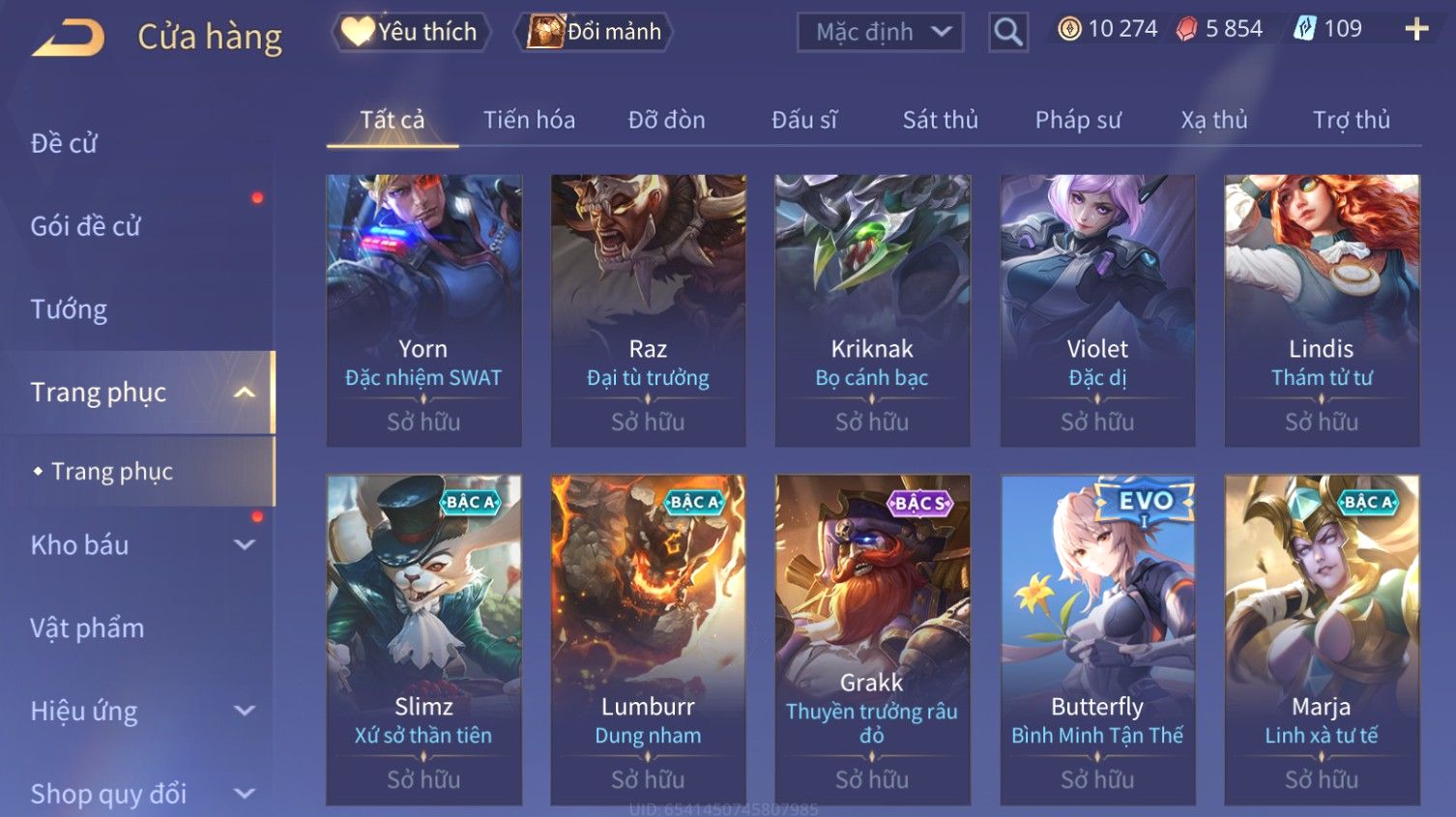
Task: Open the search magnifier icon
Action: [1008, 32]
